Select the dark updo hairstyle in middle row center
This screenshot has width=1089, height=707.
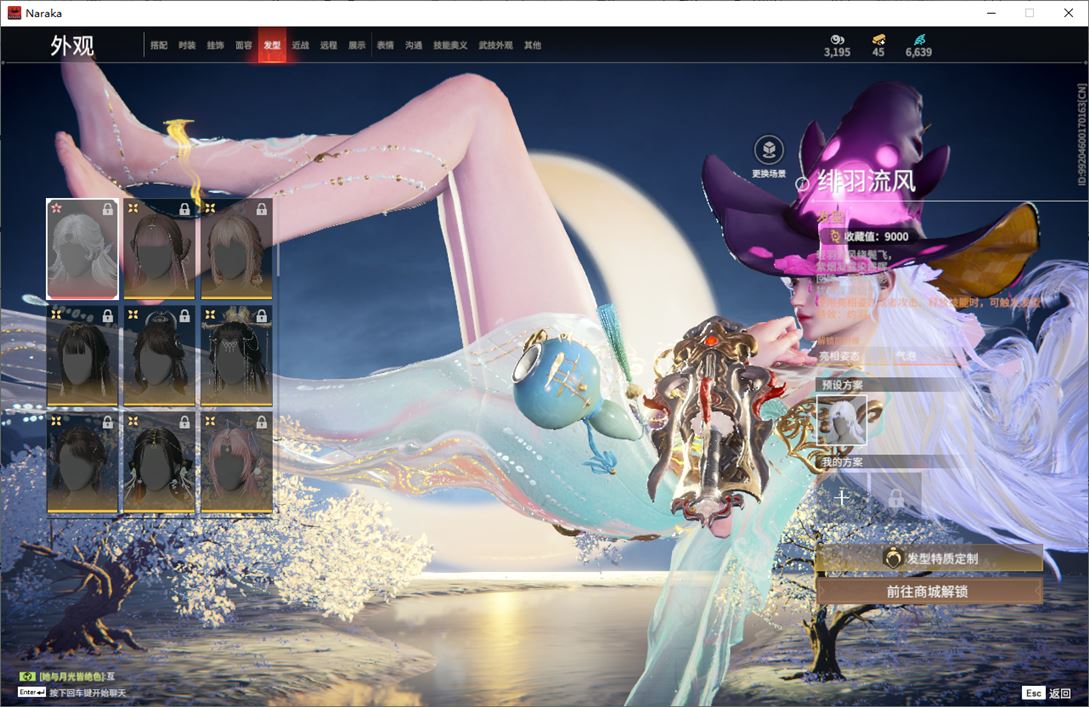click(x=159, y=356)
